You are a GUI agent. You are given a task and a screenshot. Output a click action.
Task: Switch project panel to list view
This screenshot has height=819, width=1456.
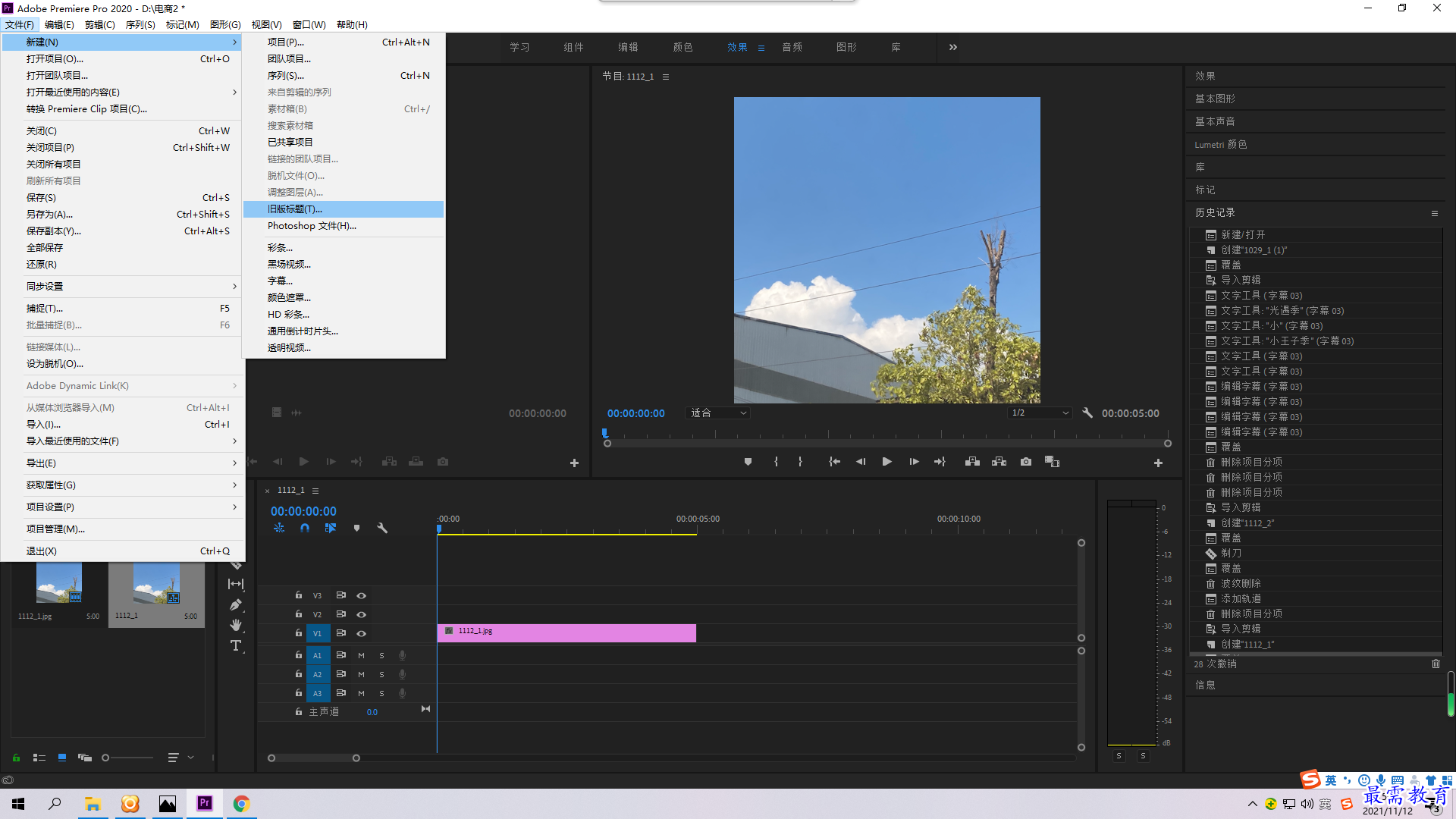(x=39, y=758)
